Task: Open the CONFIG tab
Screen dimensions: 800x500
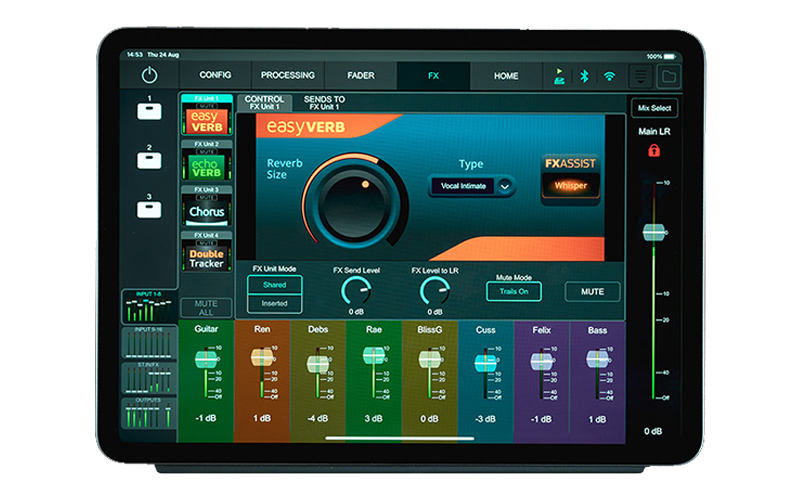Action: [215, 75]
